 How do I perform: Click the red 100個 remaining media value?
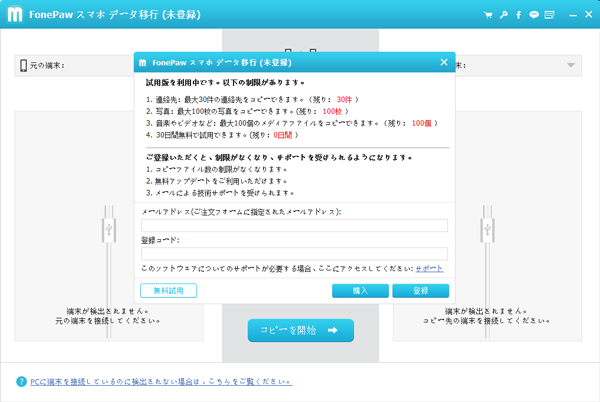tap(421, 123)
